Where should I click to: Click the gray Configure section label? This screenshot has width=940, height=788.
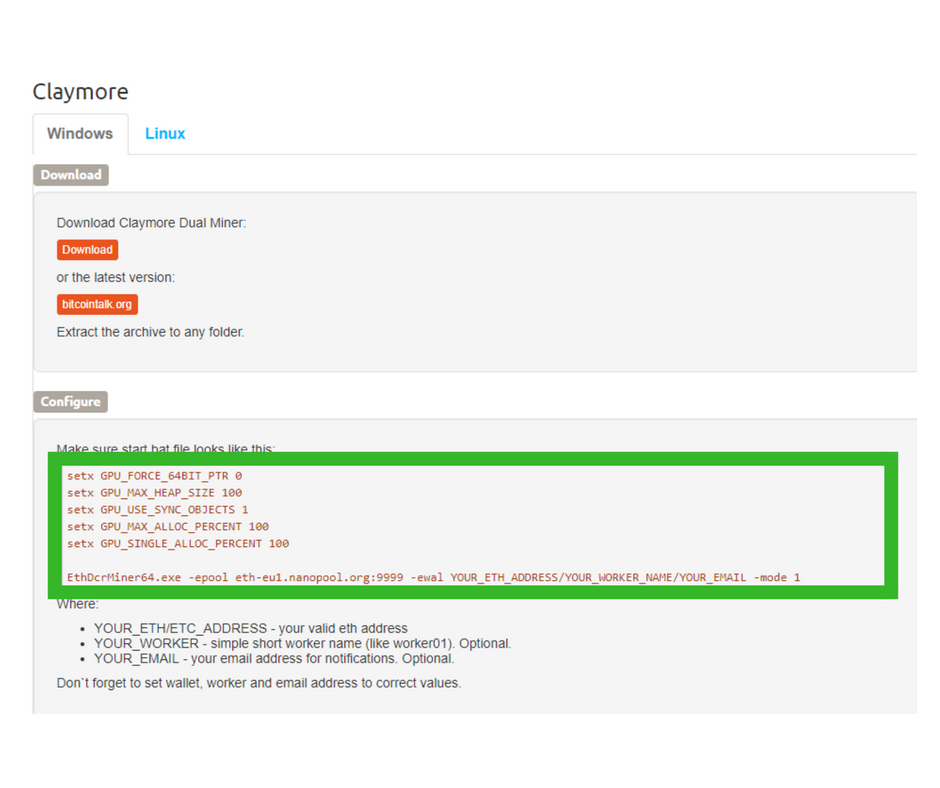click(71, 402)
